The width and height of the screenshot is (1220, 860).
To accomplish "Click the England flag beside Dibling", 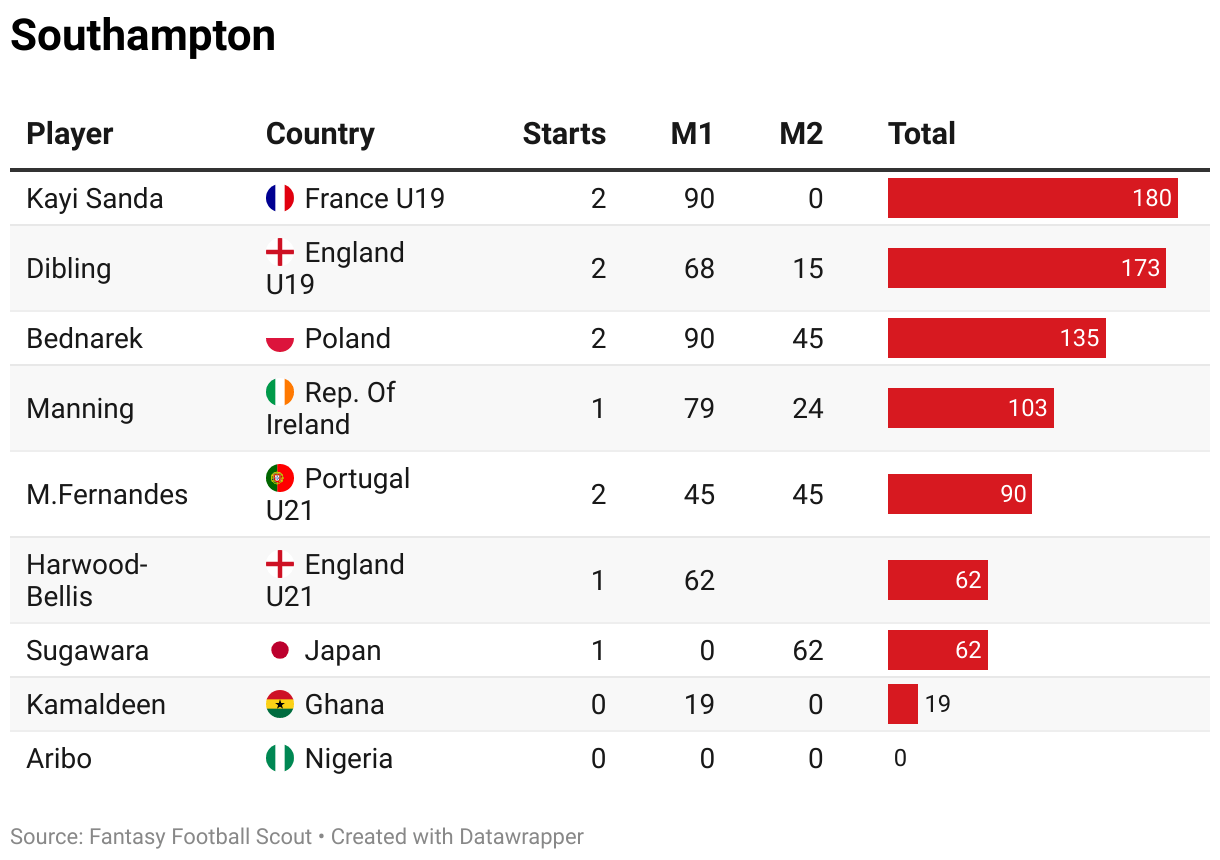I will click(x=280, y=252).
